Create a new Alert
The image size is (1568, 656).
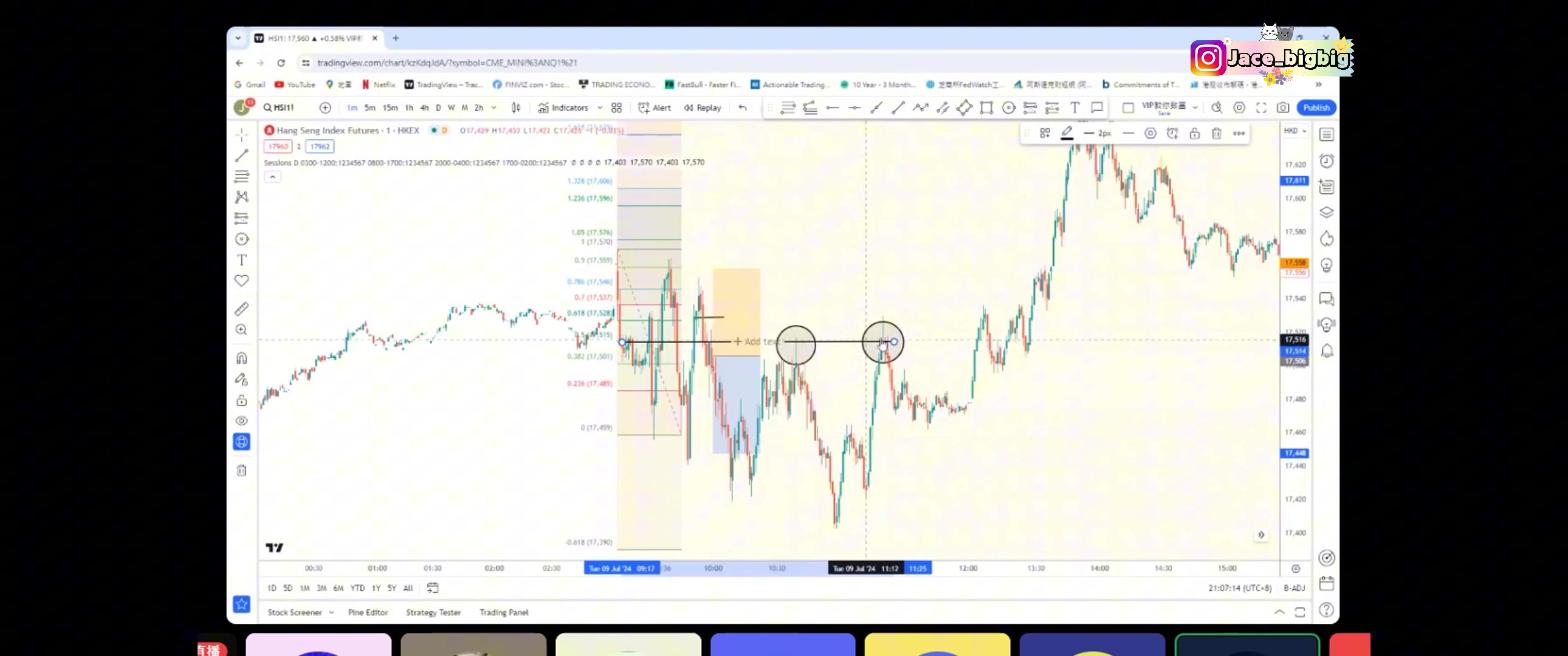click(655, 108)
